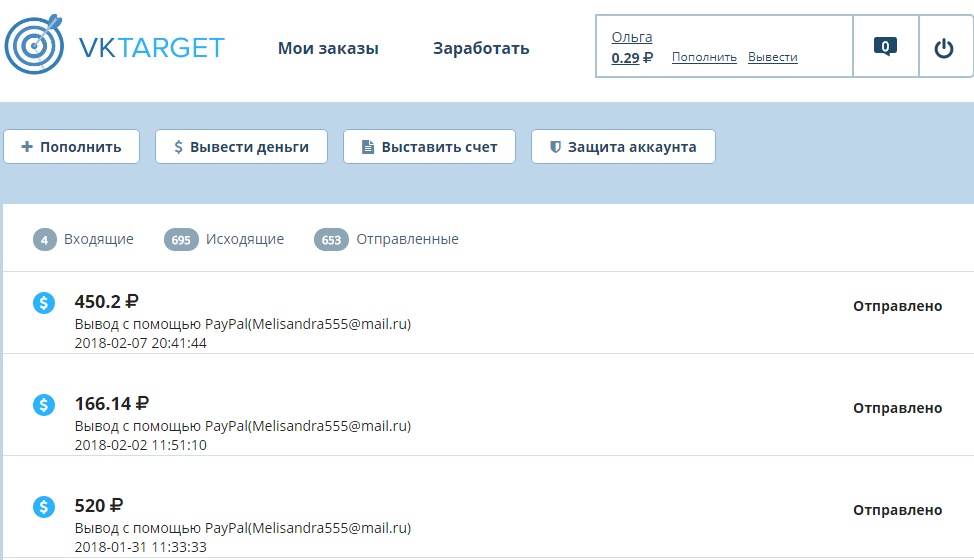Click the Вывести деньги button

point(241,147)
